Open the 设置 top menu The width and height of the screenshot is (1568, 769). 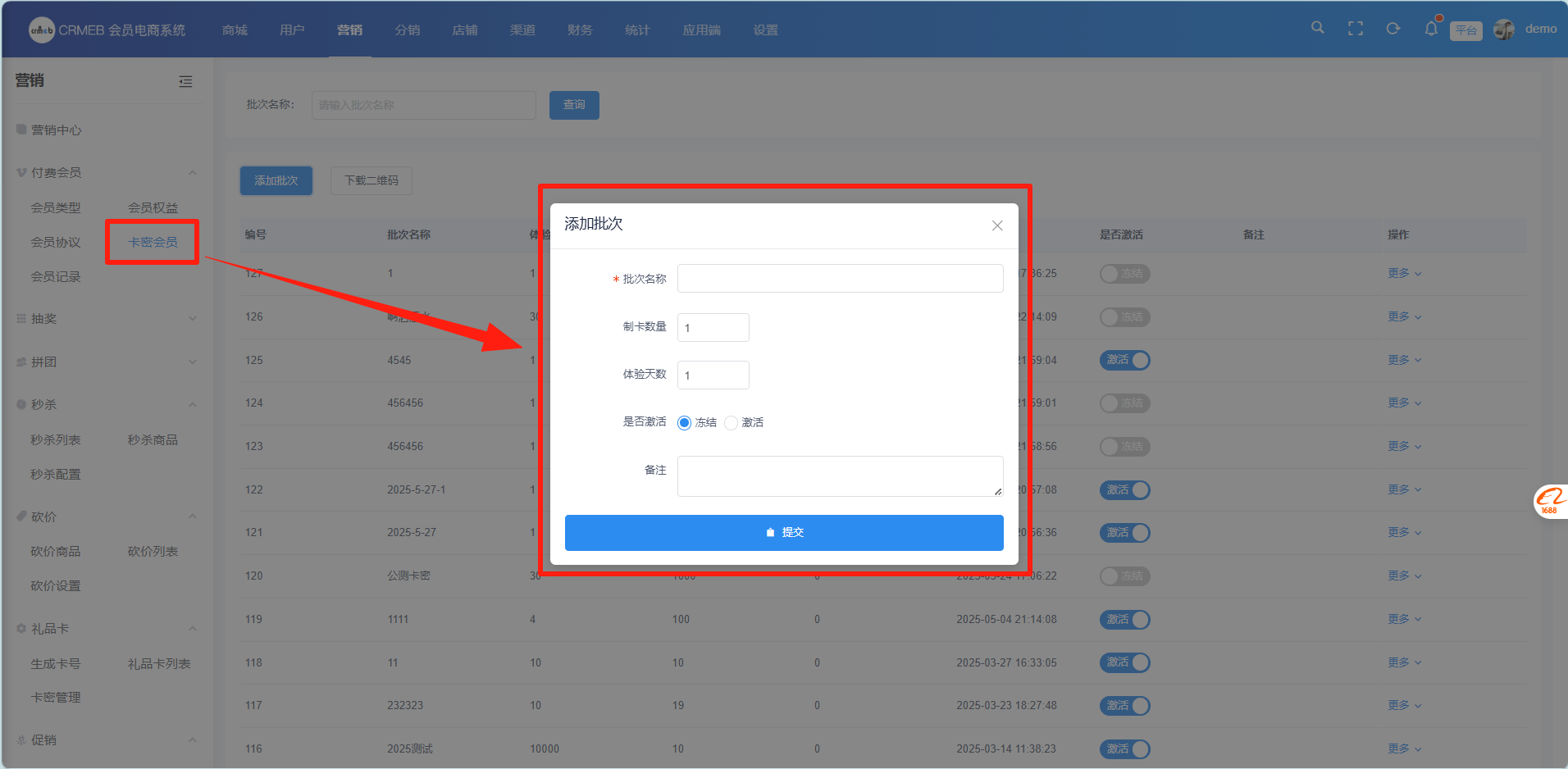tap(766, 30)
